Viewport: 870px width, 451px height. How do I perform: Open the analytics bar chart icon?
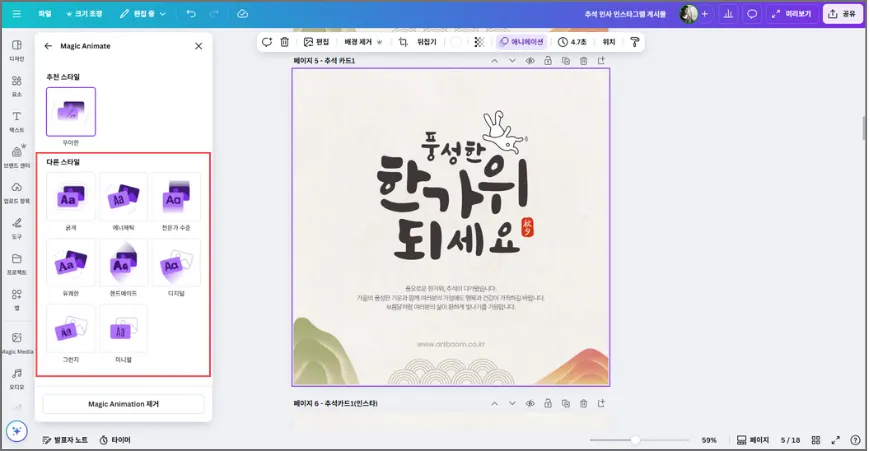(x=728, y=14)
